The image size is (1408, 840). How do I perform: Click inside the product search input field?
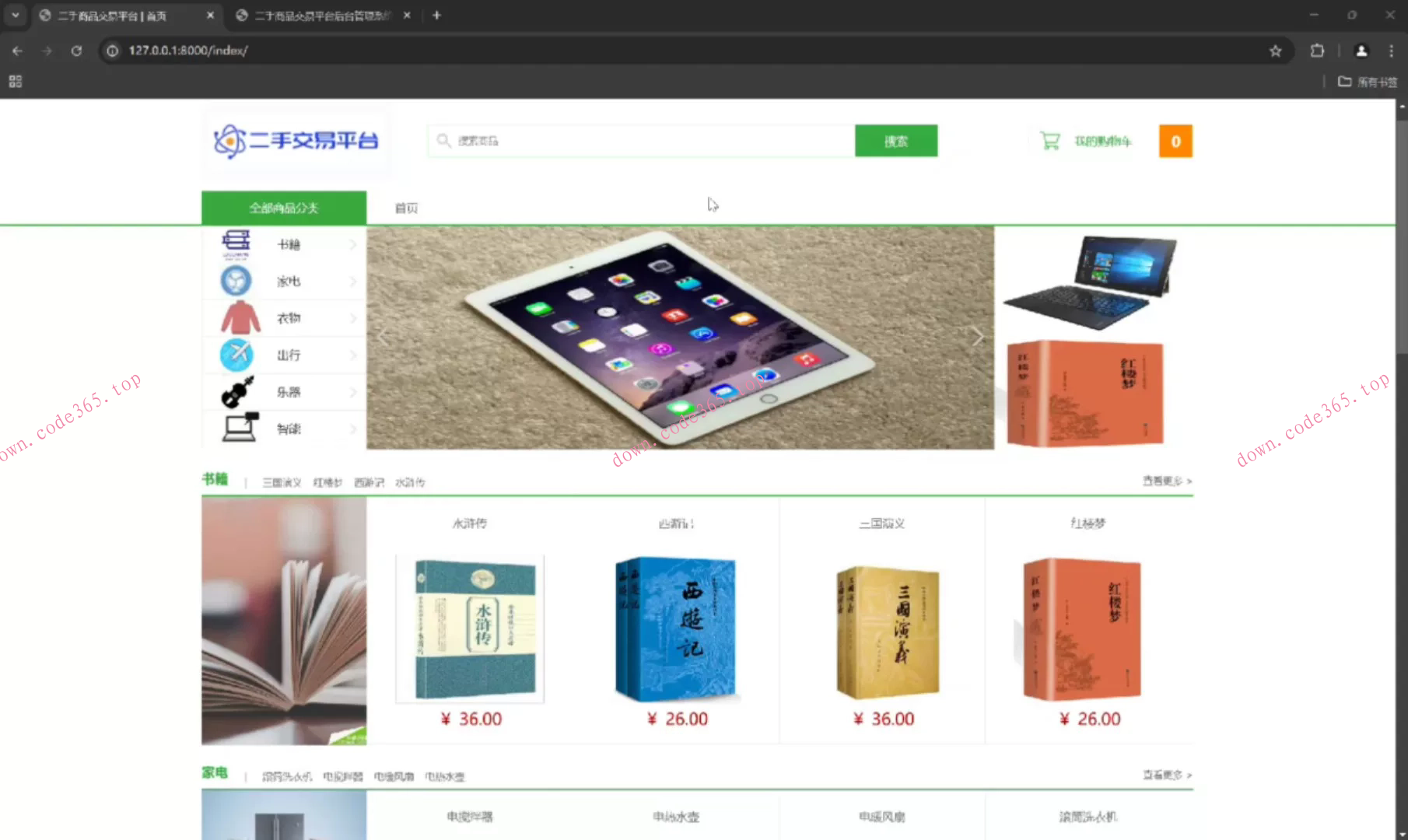point(642,141)
